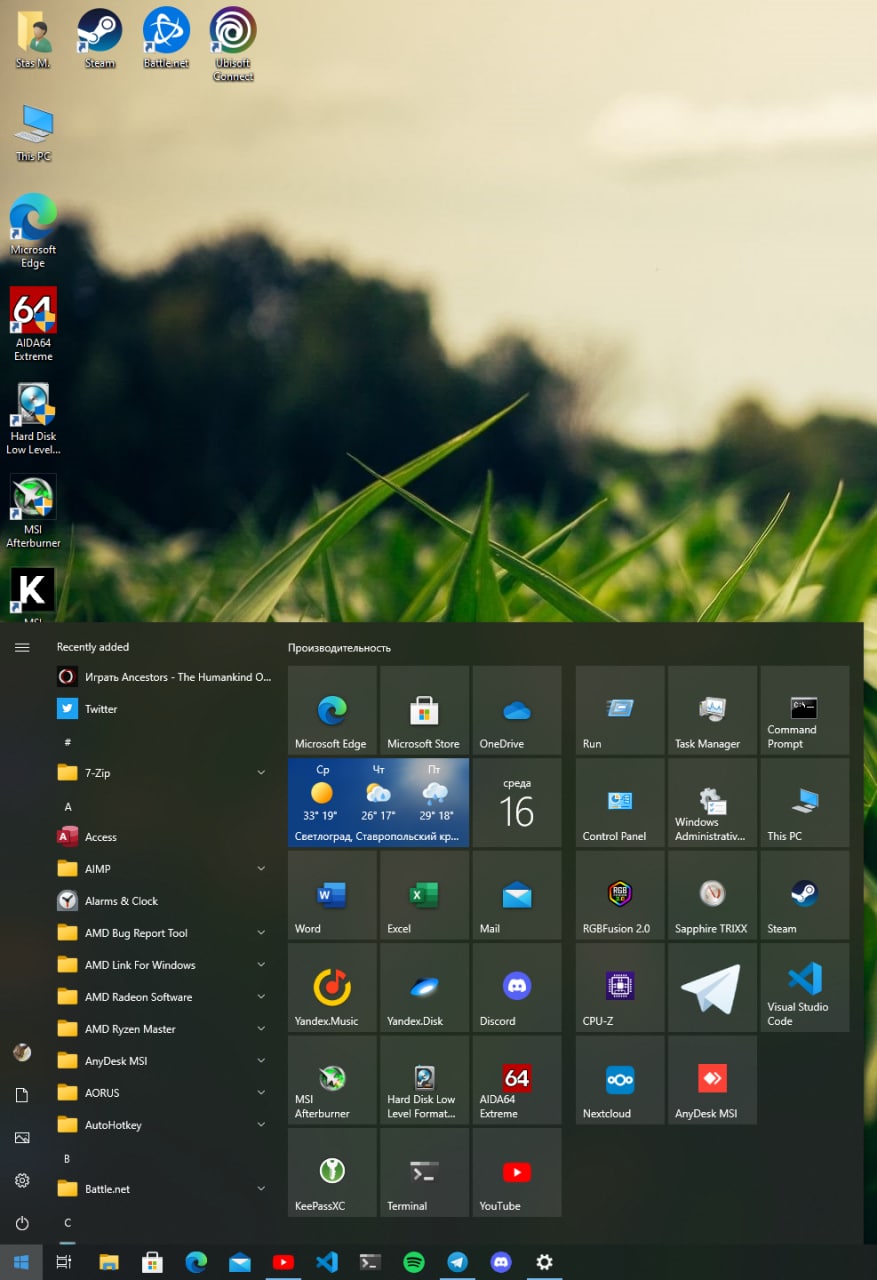Open the weather tile for Светлоград
Screen dimensions: 877x1280
click(x=378, y=802)
